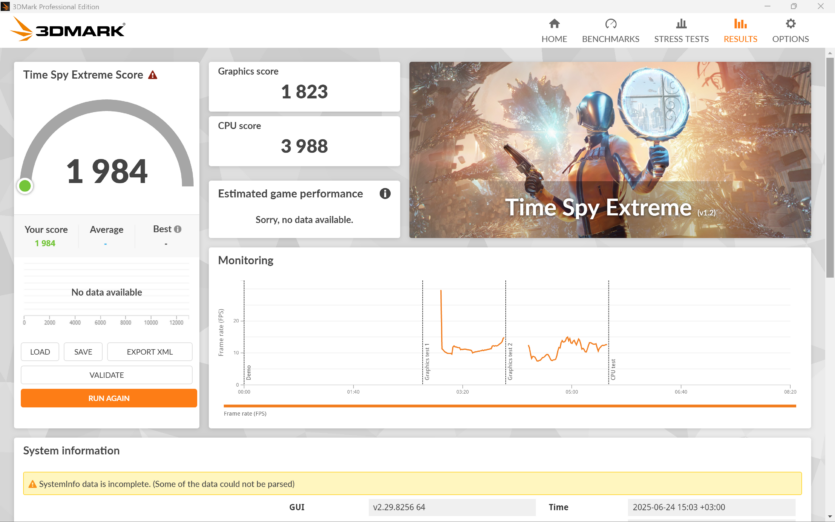Click the GUI version v2.29.8256 64 field
Viewport: 835px width, 522px height.
point(452,507)
